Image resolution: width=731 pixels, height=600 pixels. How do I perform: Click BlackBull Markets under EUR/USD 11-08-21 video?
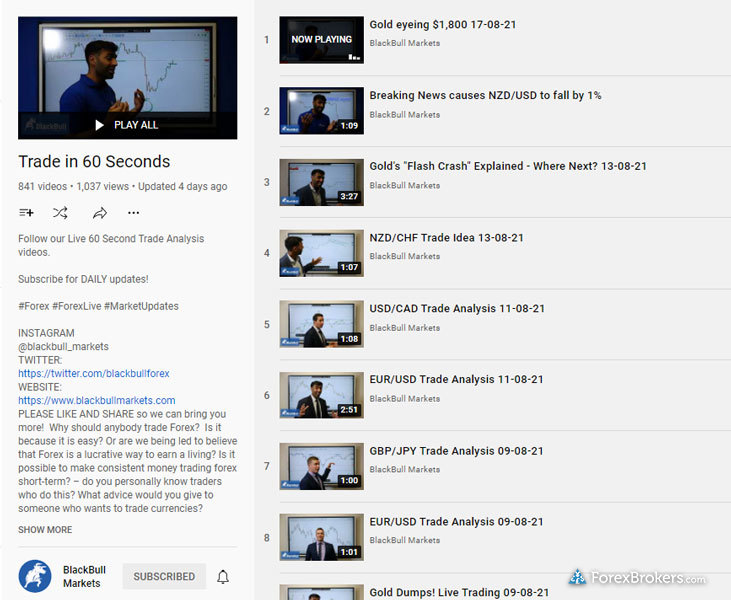click(405, 399)
